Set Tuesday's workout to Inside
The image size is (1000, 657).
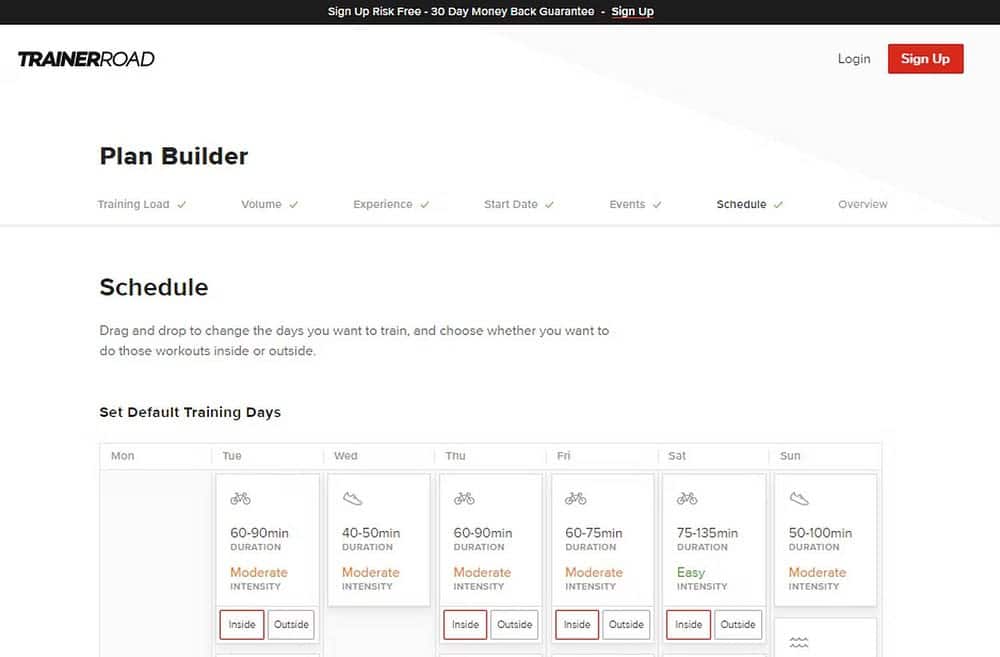(x=242, y=624)
